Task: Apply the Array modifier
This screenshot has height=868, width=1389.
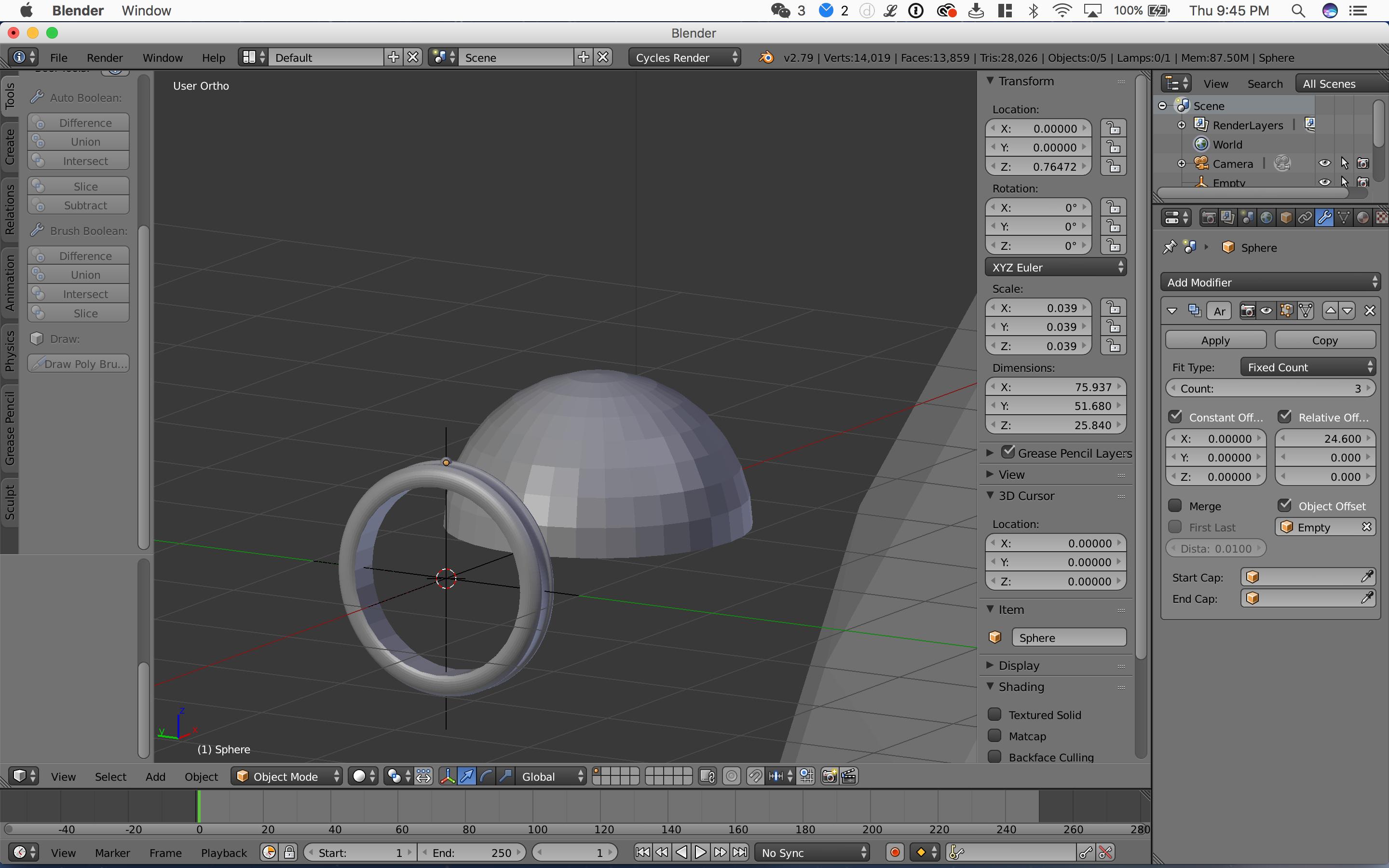Action: [1216, 340]
